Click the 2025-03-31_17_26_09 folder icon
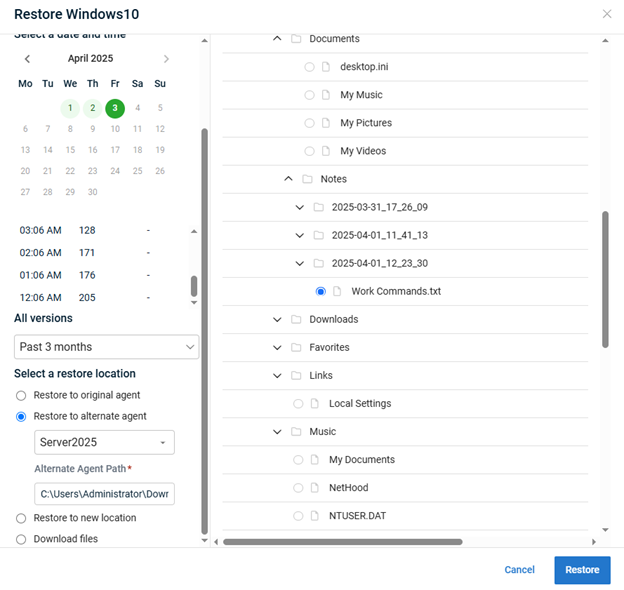Viewport: 624px width, 590px height. click(318, 207)
